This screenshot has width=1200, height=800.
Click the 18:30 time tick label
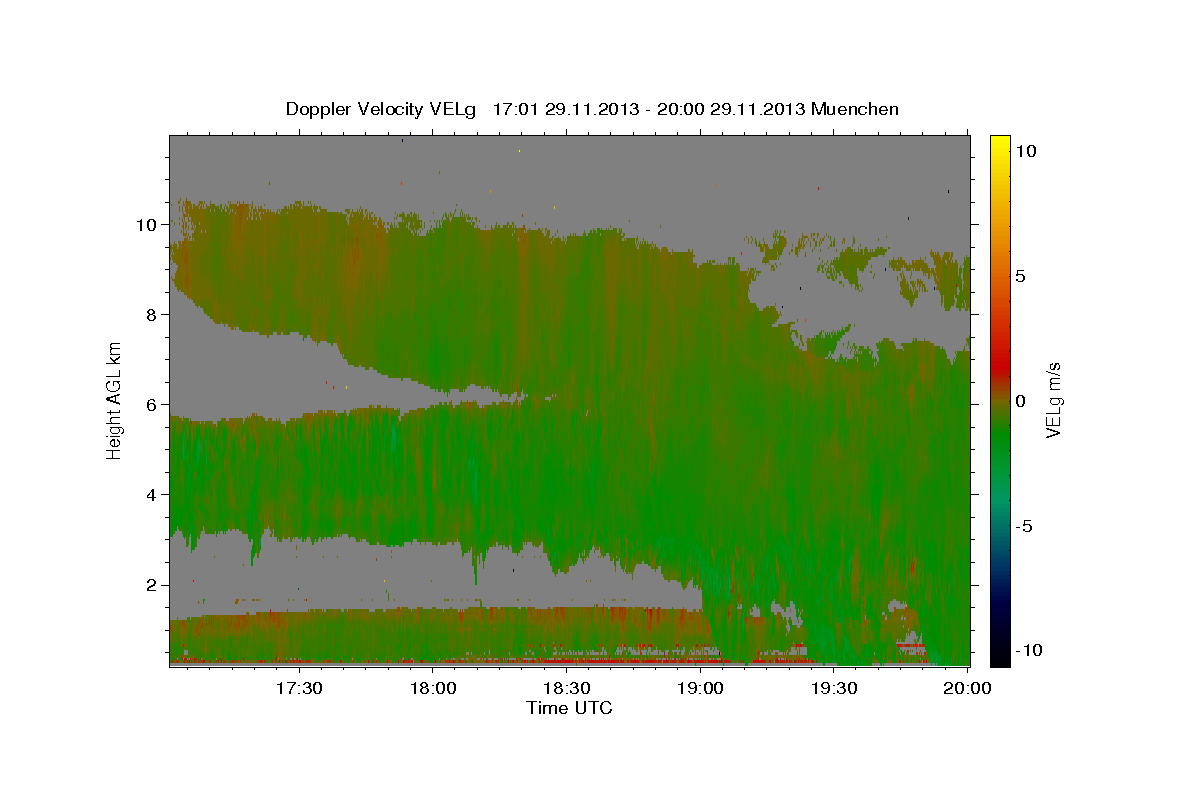click(x=566, y=688)
